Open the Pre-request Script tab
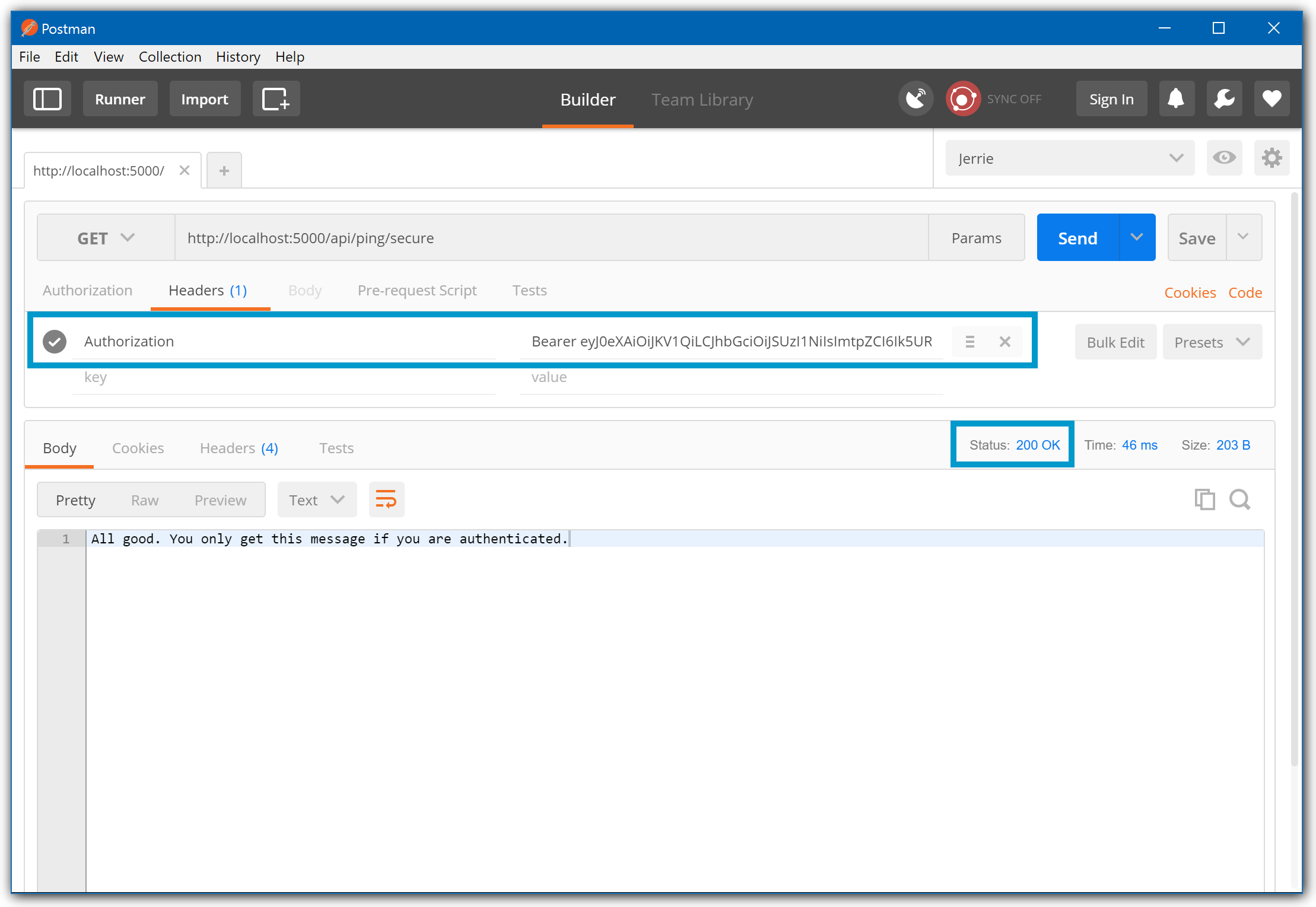Viewport: 1316px width, 907px height. [x=417, y=290]
